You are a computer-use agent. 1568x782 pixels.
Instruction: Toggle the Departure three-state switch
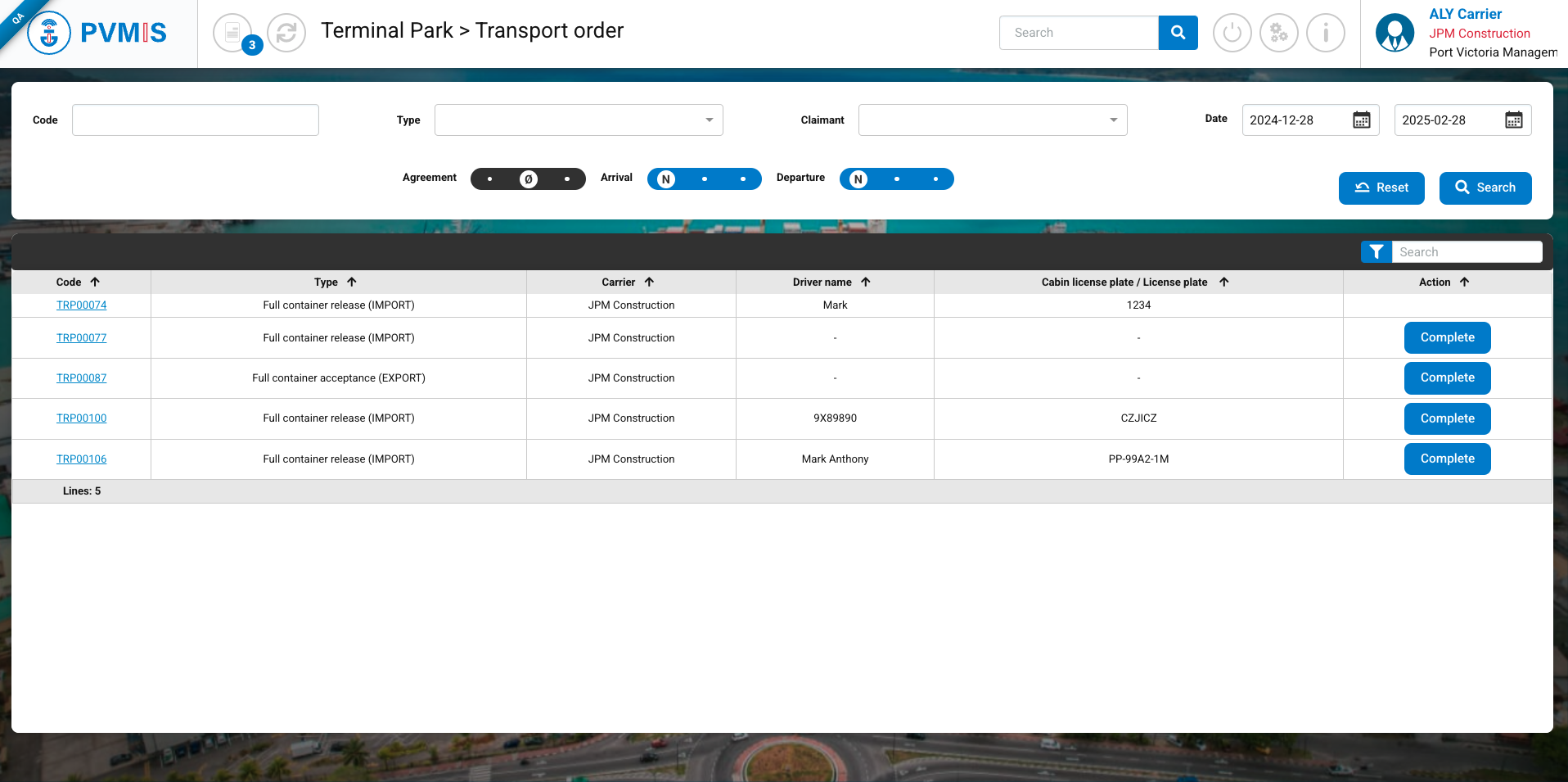pos(896,179)
